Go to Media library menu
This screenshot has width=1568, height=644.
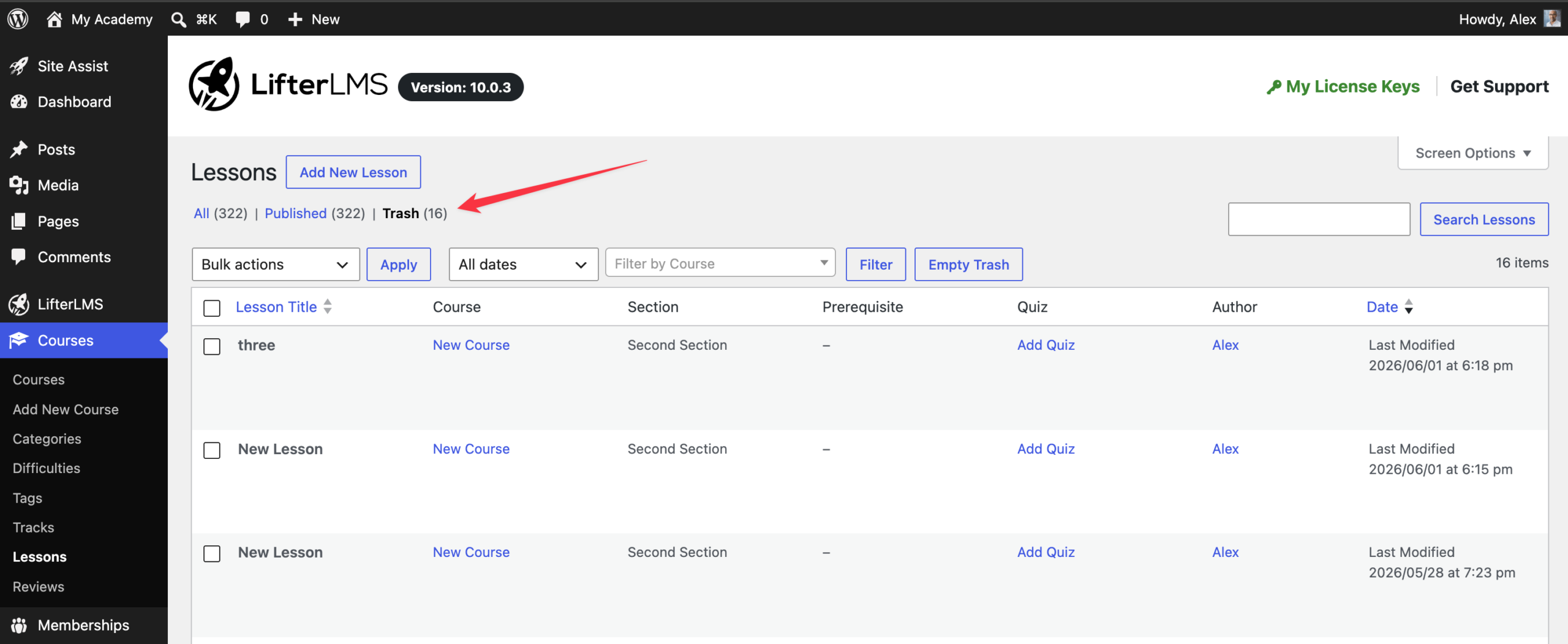[x=58, y=185]
